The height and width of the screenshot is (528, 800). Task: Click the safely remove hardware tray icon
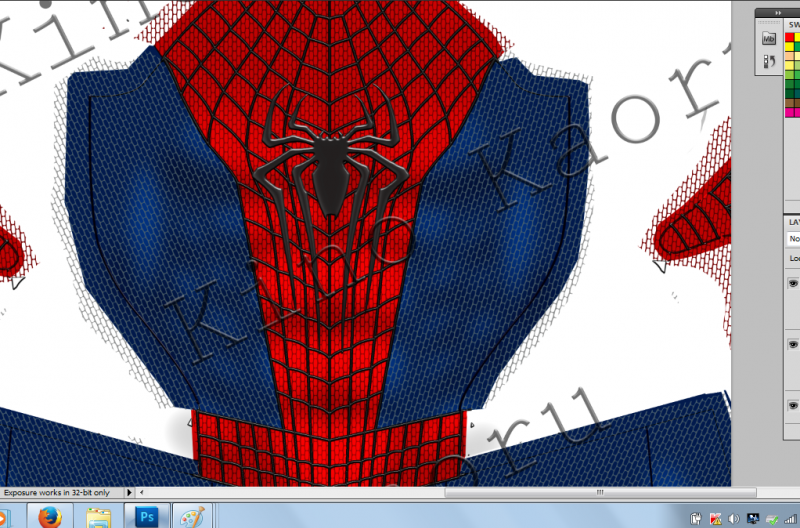click(x=772, y=519)
